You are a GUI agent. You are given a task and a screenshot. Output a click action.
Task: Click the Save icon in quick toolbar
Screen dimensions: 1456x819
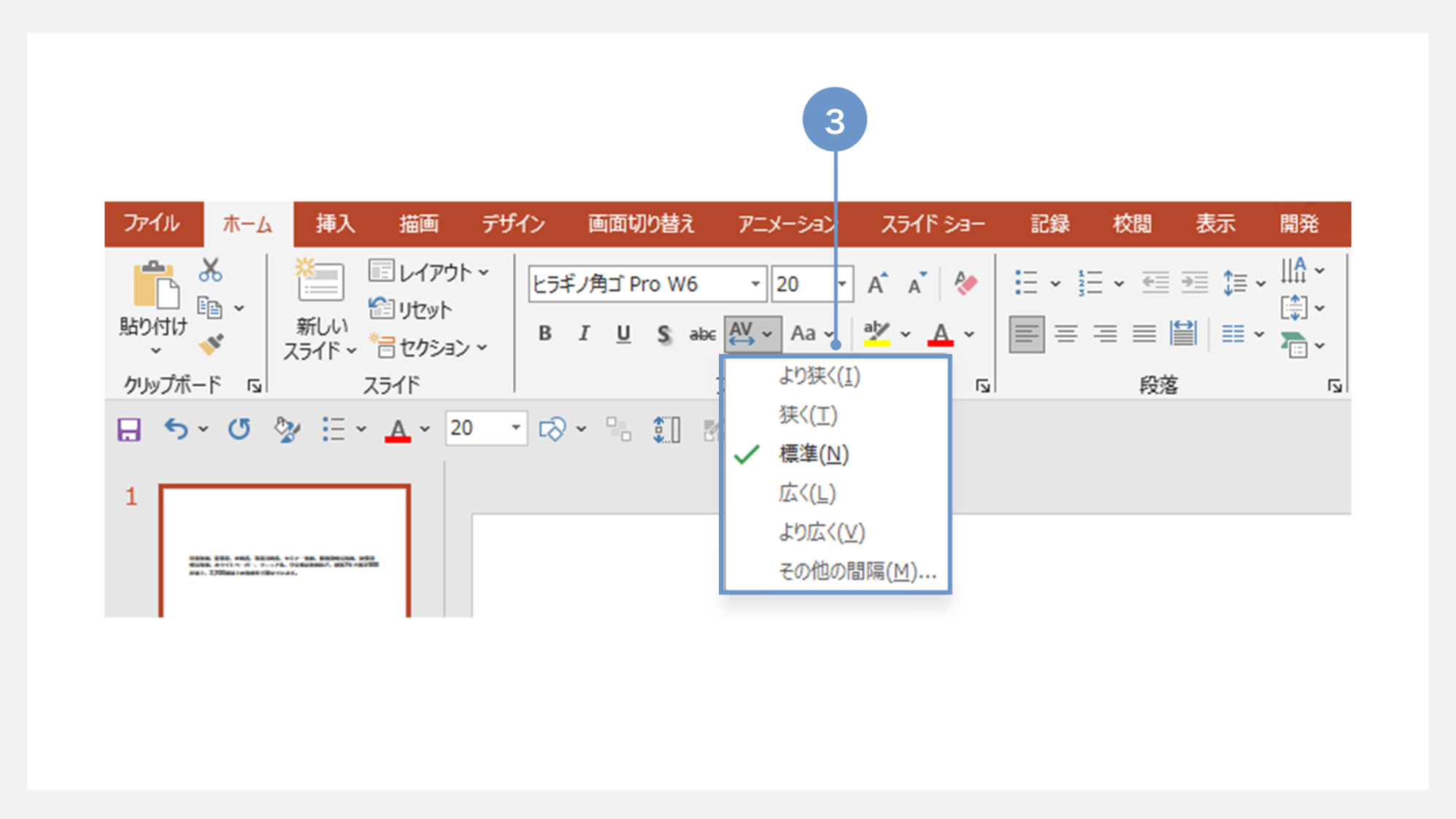[129, 429]
